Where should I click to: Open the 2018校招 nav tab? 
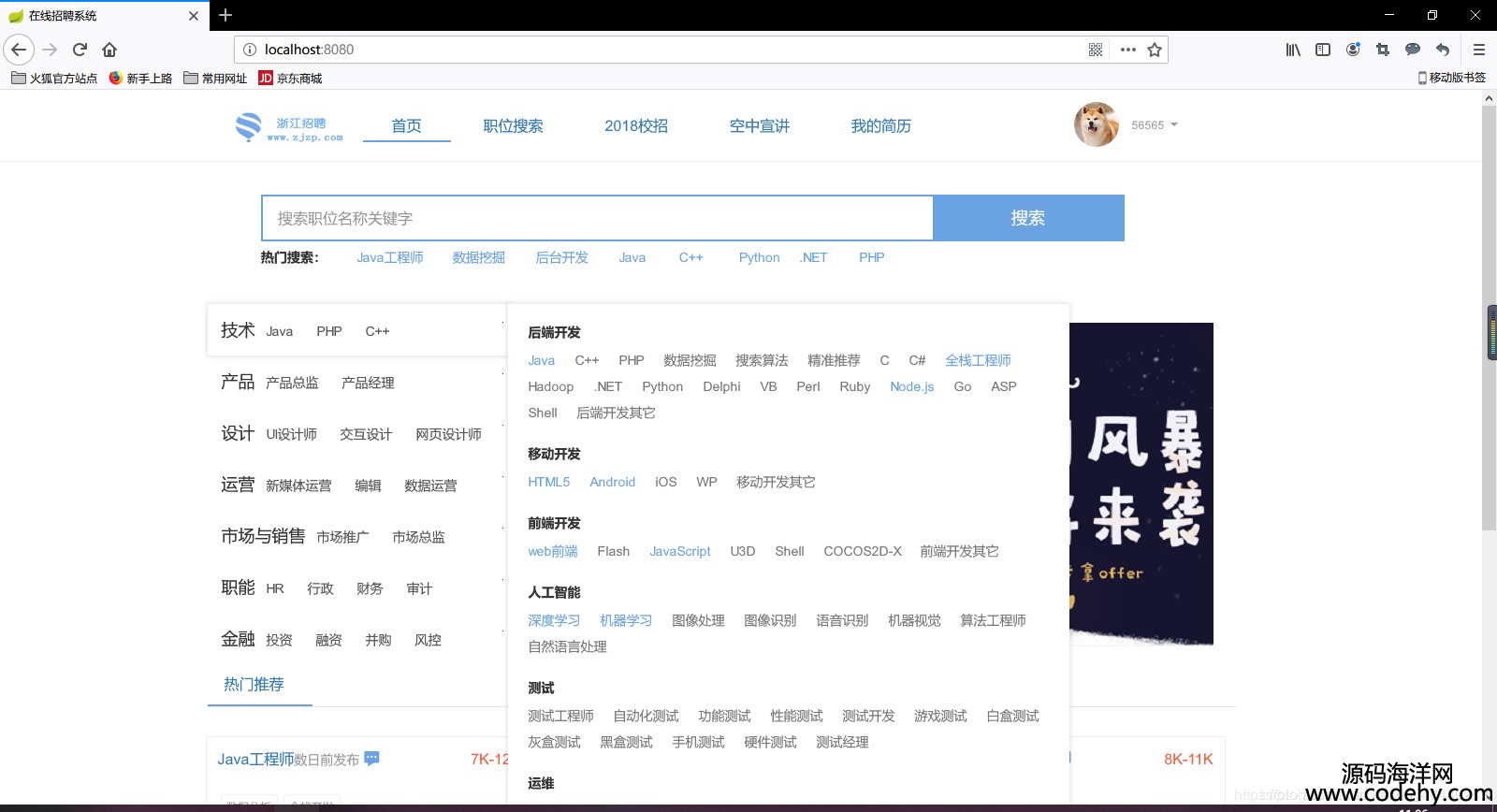[636, 125]
